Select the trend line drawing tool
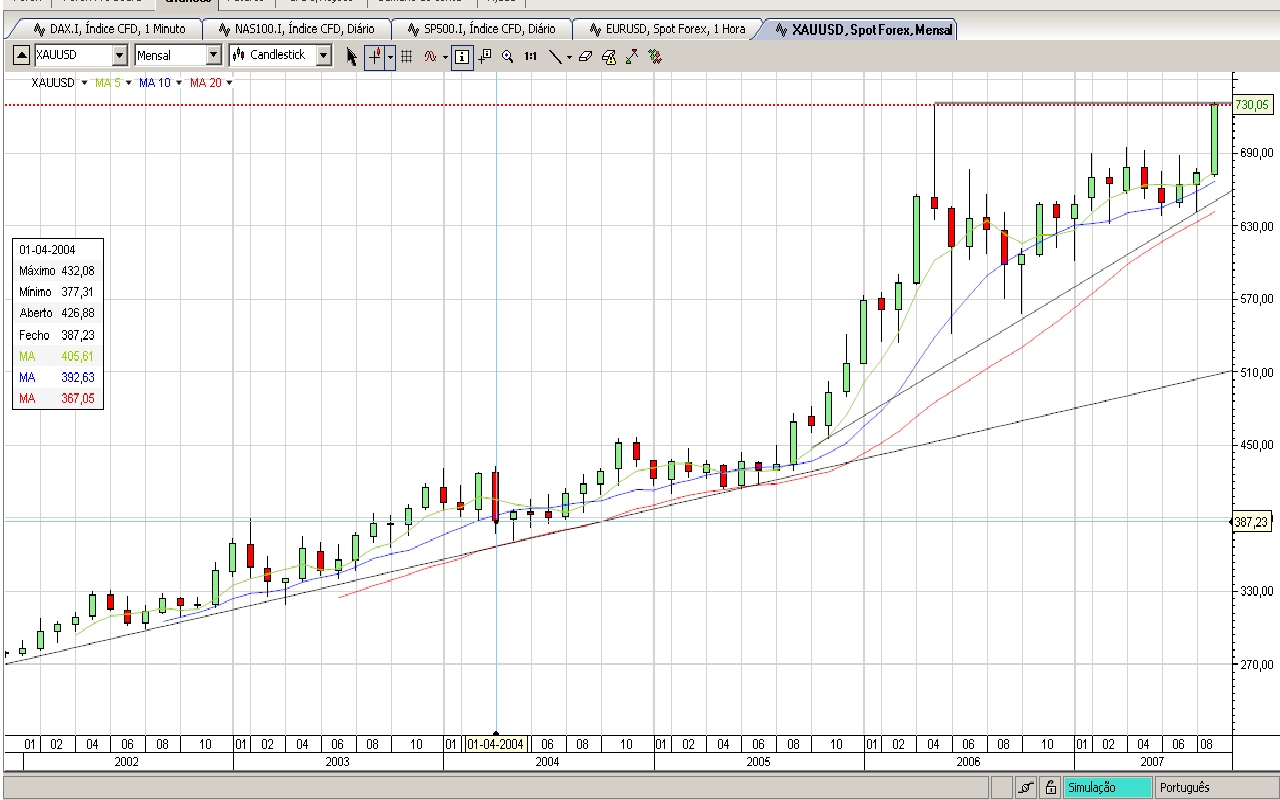This screenshot has width=1280, height=800. coord(555,57)
